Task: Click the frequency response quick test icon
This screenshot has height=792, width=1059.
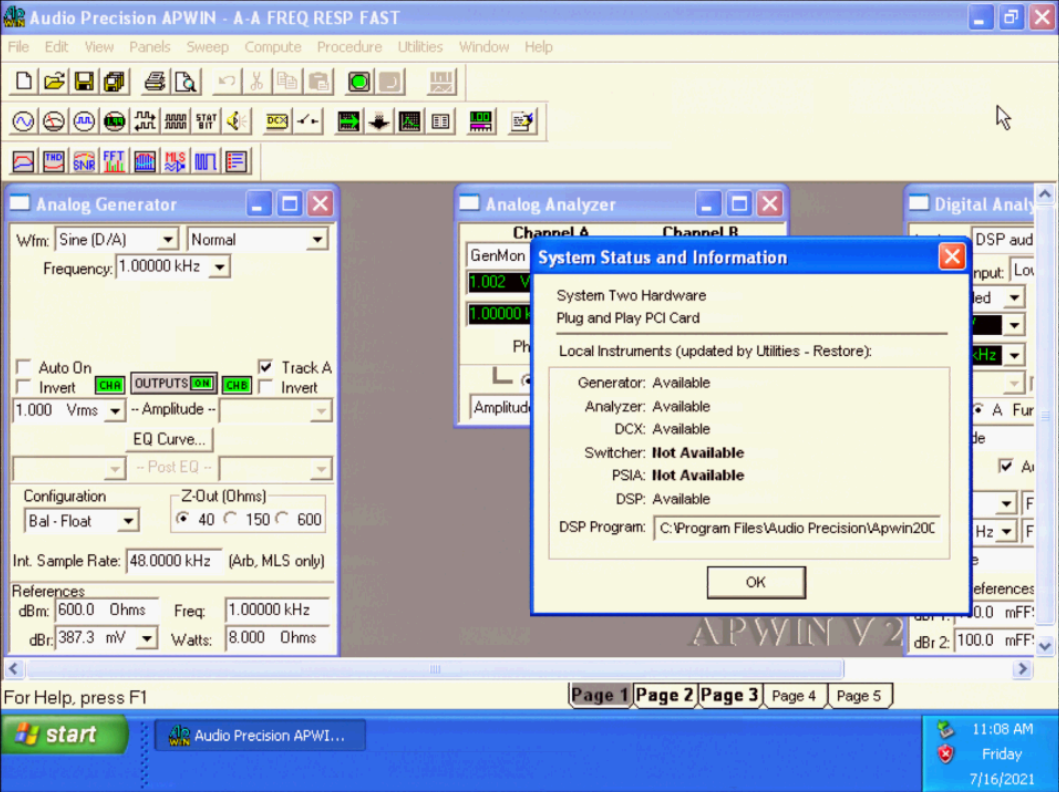Action: click(x=24, y=161)
